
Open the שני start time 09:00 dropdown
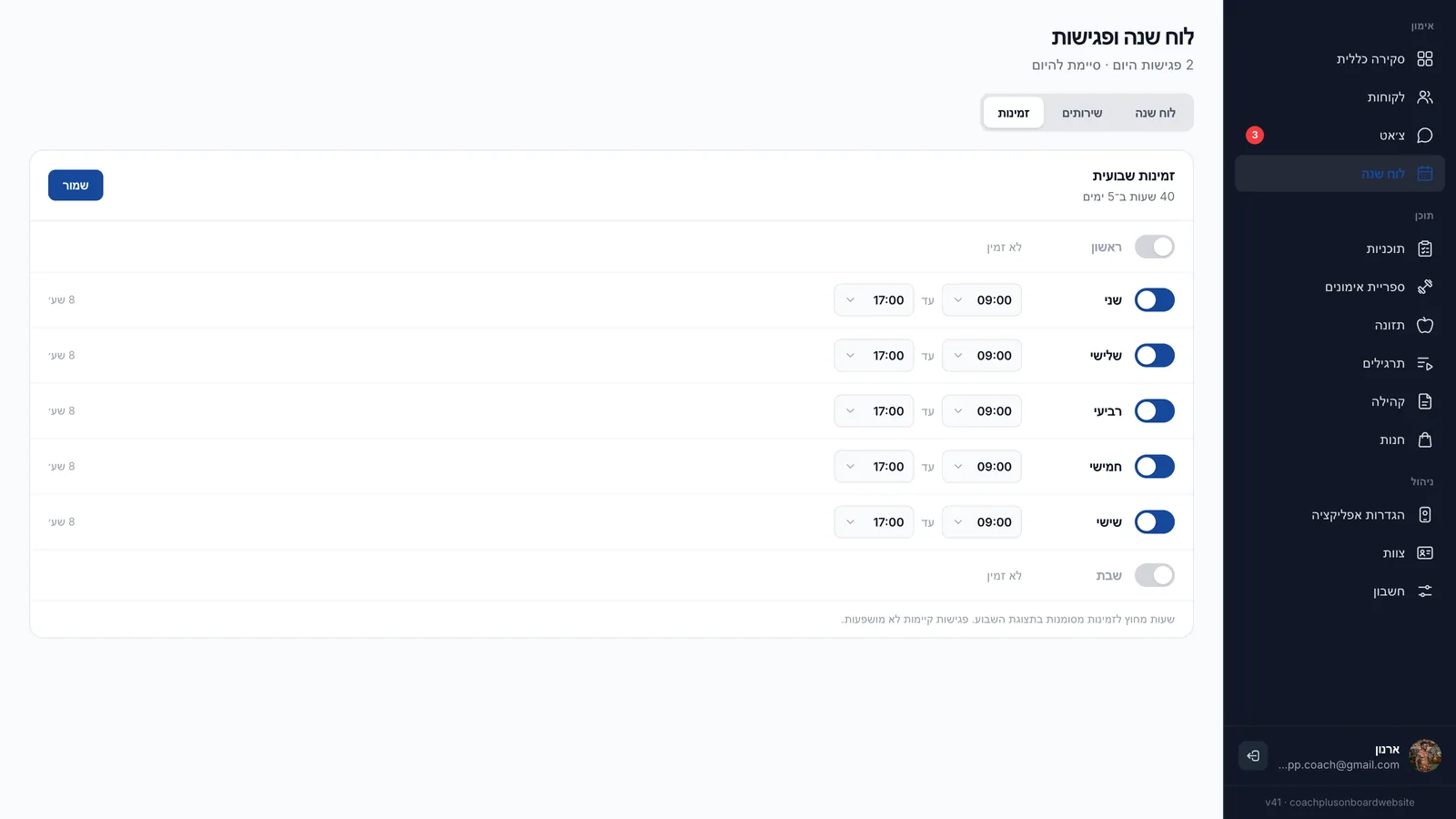coord(982,300)
